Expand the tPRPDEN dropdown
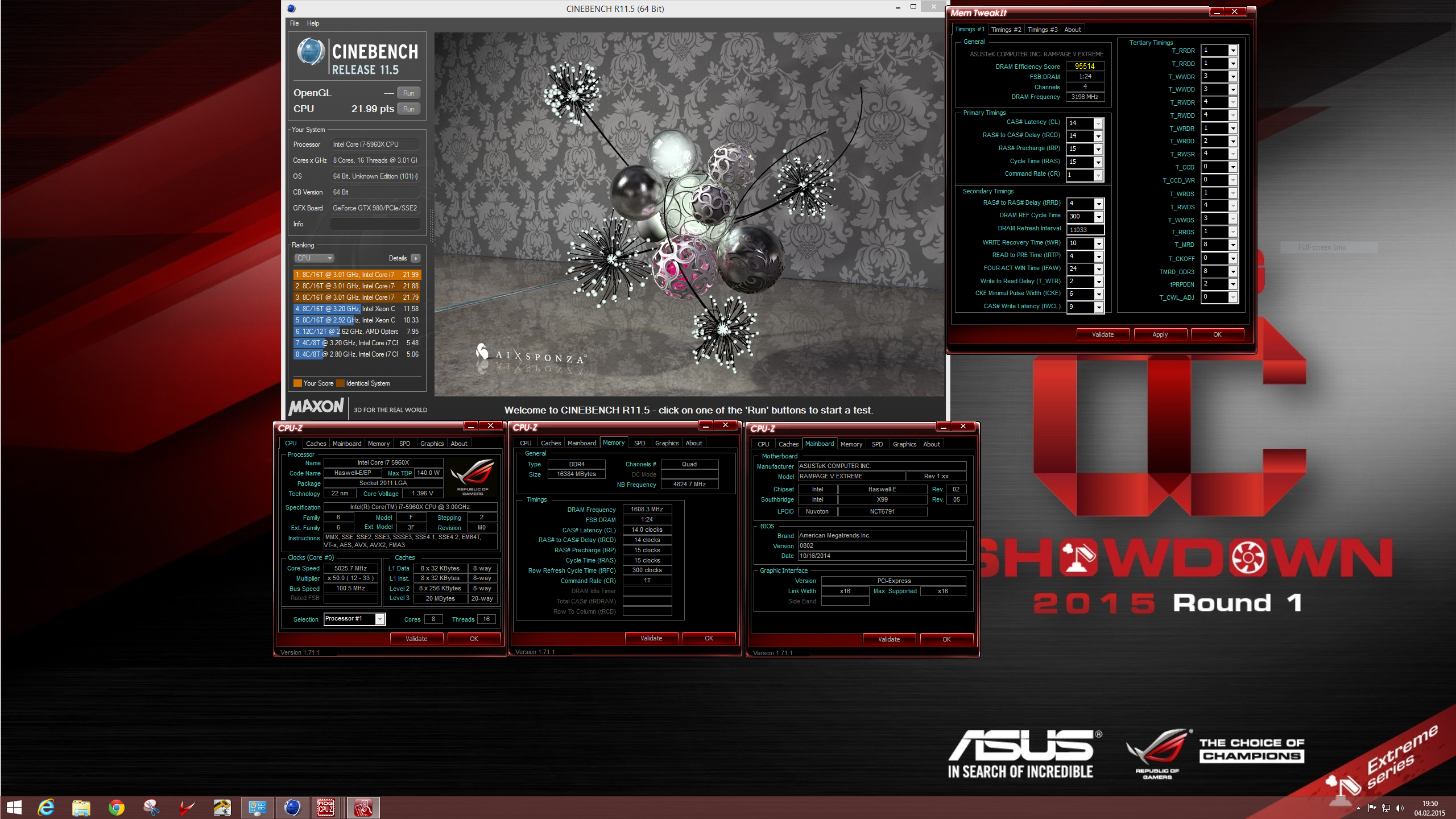 1232,284
